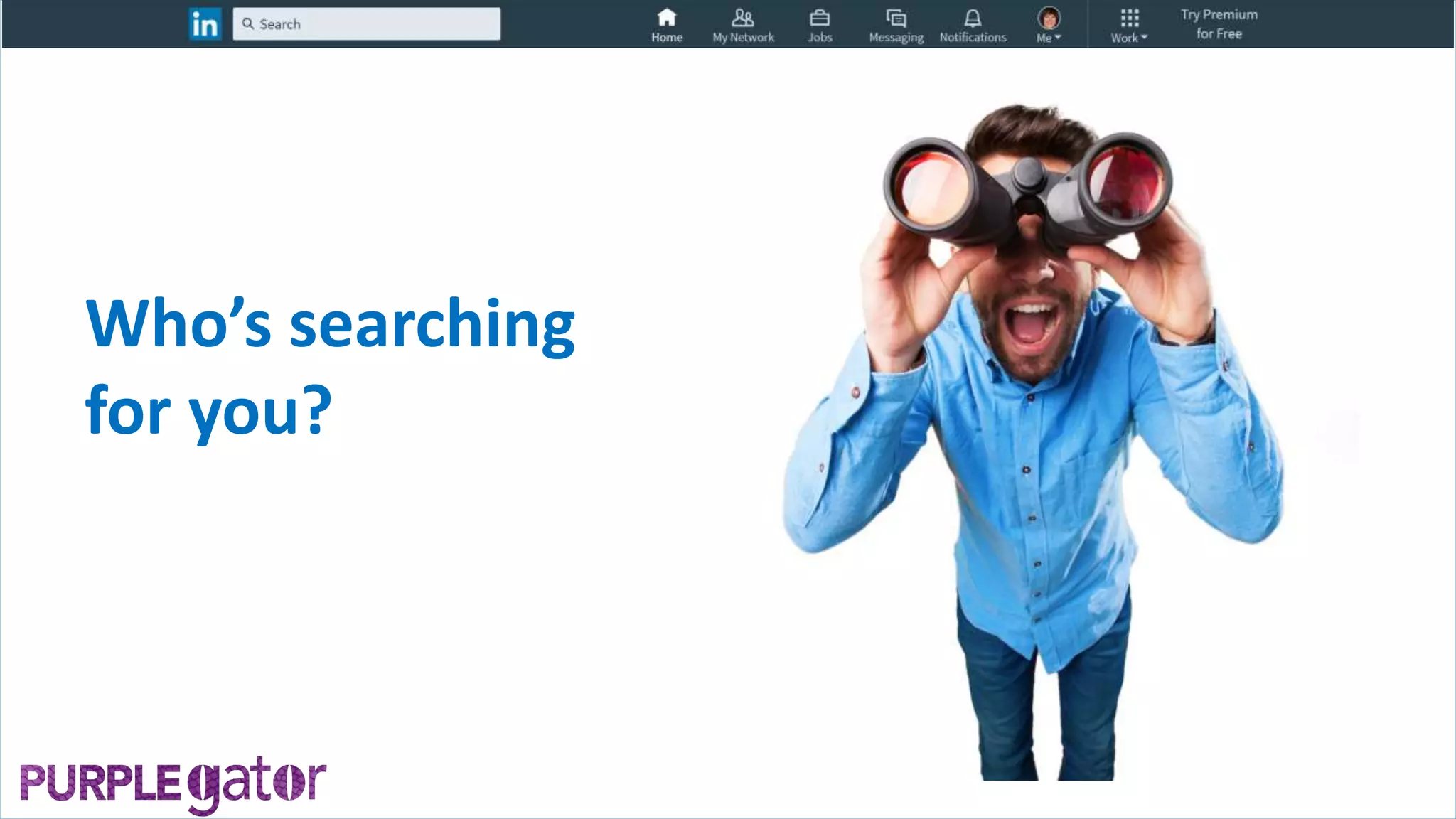Click the search magnifier icon
The height and width of the screenshot is (819, 1456).
point(248,23)
